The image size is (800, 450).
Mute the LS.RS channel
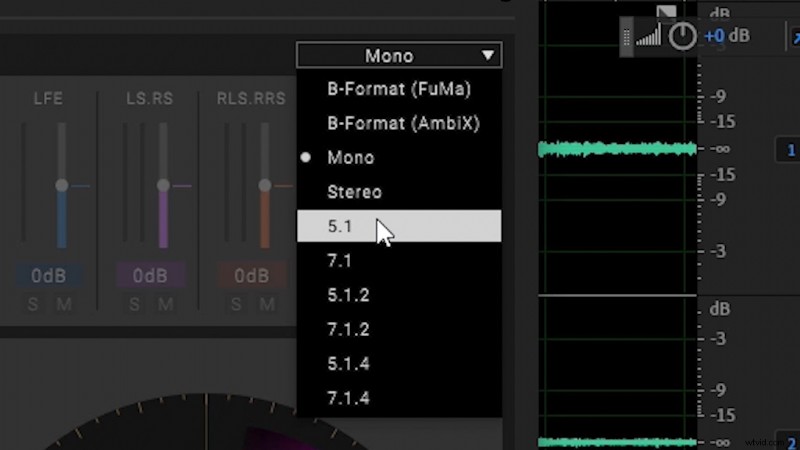pyautogui.click(x=165, y=305)
